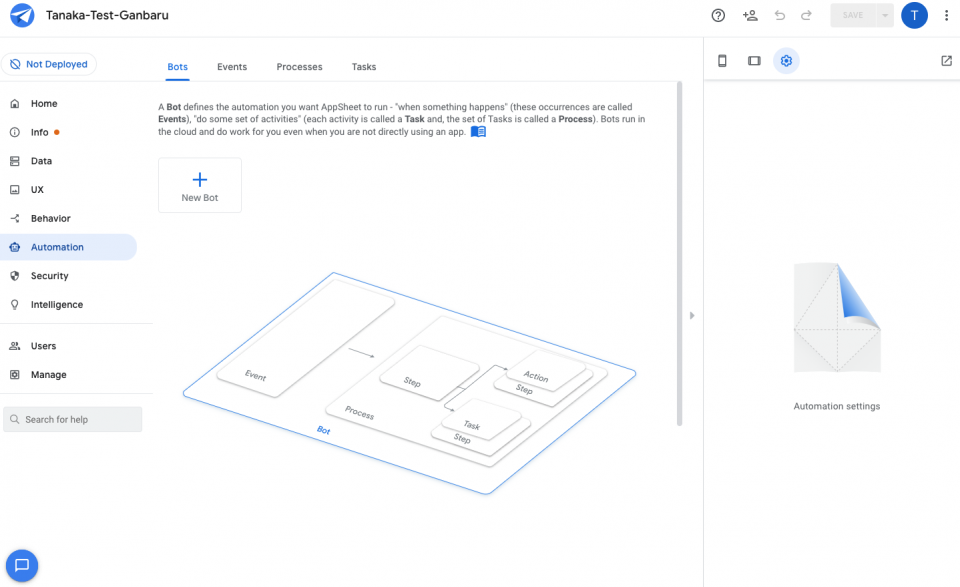Click the Users people icon

pyautogui.click(x=15, y=346)
